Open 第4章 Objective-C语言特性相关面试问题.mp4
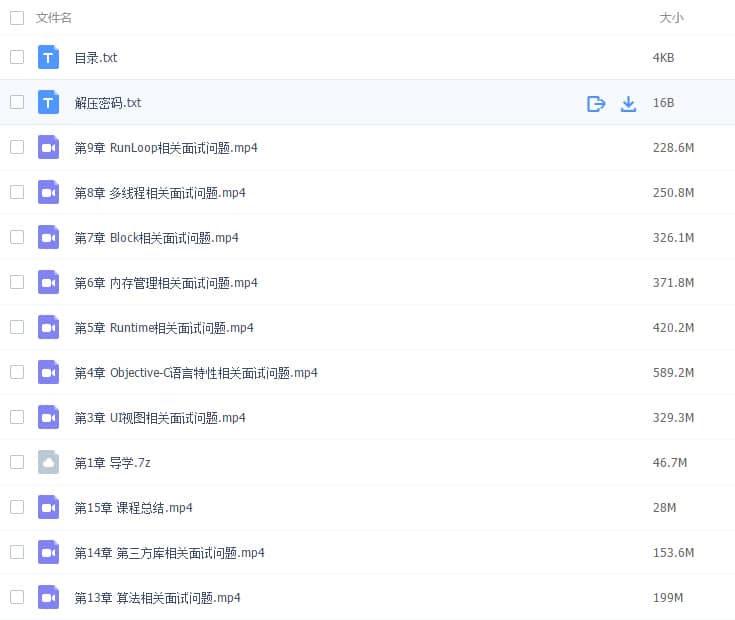Viewport: 735px width, 620px height. pos(196,373)
